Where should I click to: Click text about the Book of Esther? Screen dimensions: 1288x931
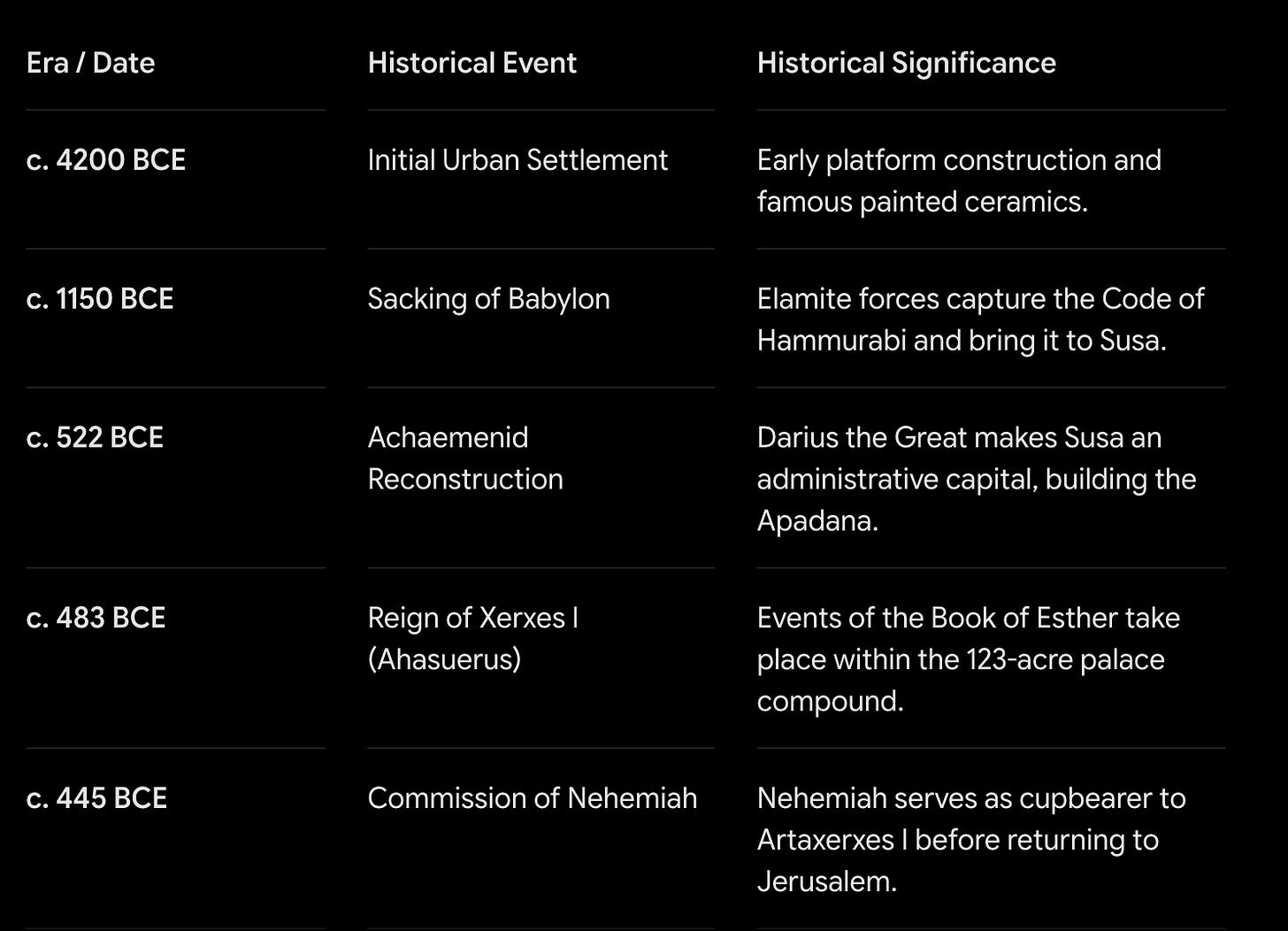969,659
